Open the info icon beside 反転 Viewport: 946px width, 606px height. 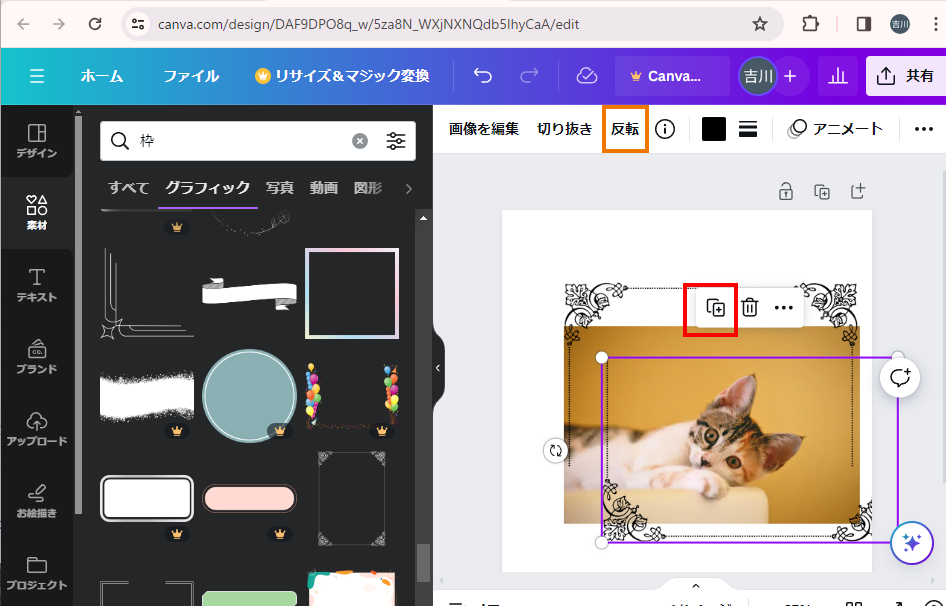pyautogui.click(x=665, y=129)
